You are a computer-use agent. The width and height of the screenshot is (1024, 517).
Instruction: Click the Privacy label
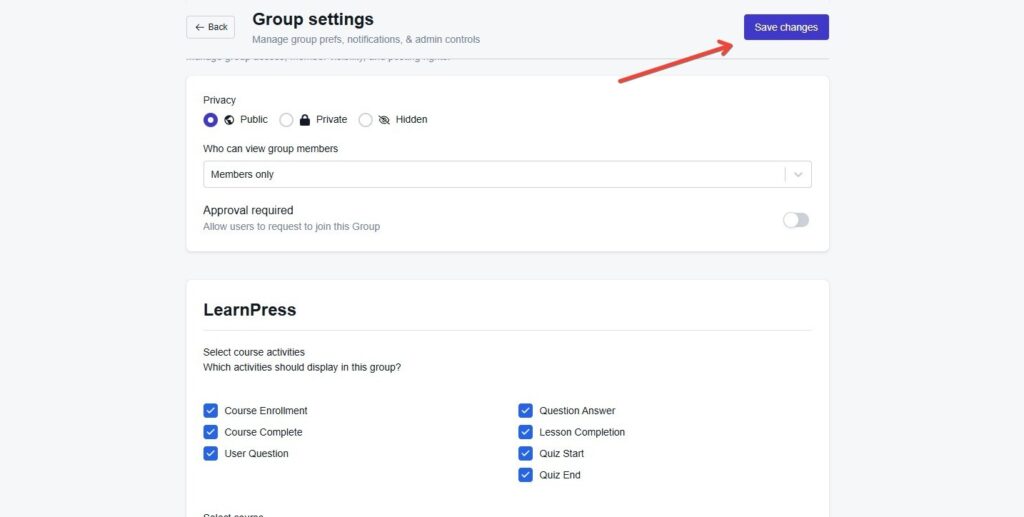pos(219,100)
